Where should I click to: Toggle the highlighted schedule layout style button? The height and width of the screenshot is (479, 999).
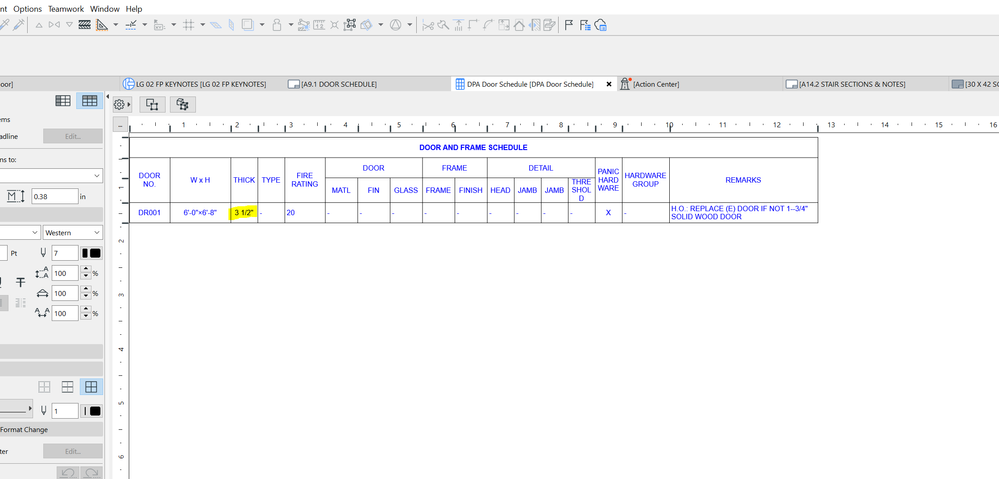point(89,101)
